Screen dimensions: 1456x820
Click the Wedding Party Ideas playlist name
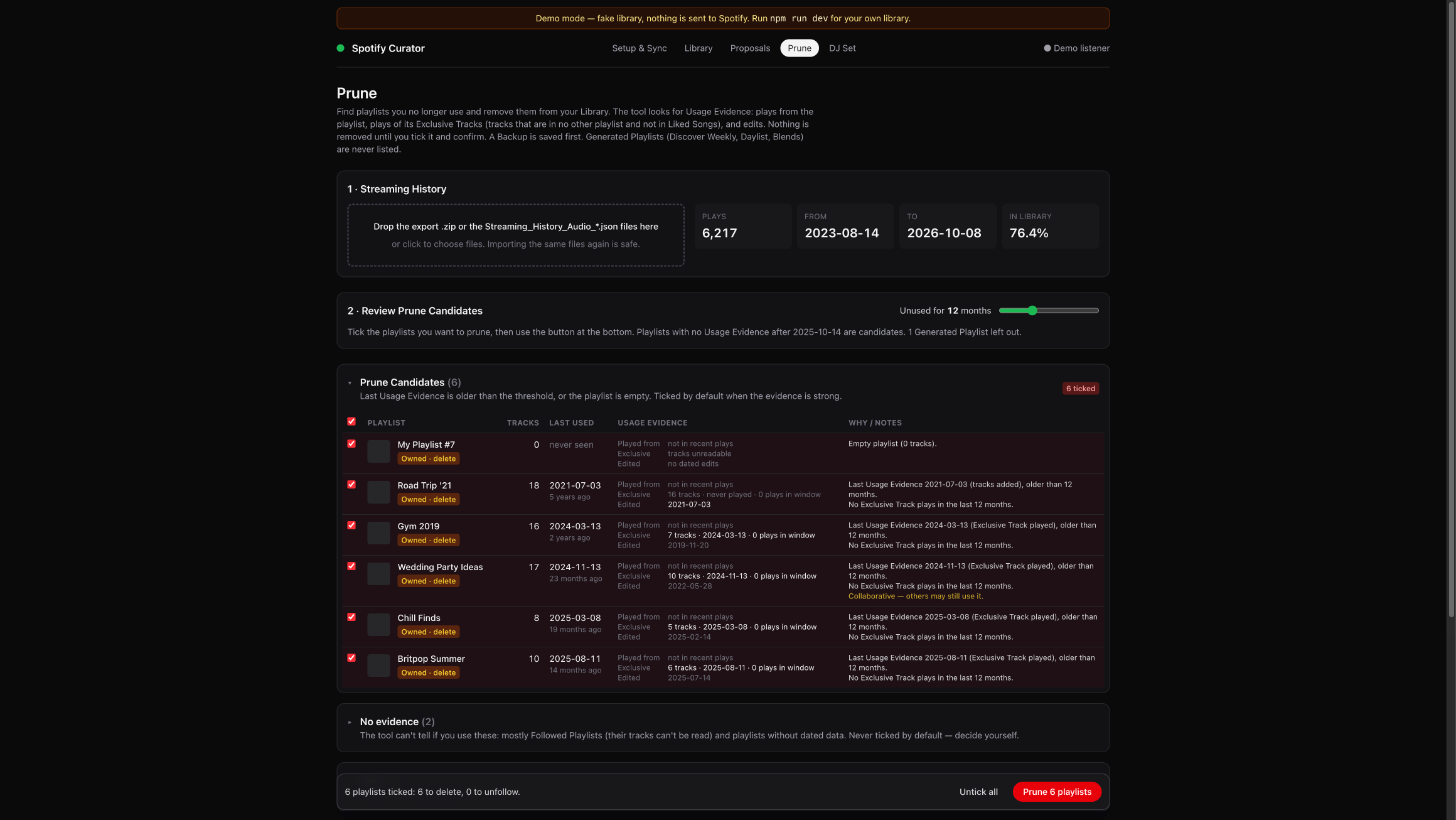pyautogui.click(x=440, y=567)
